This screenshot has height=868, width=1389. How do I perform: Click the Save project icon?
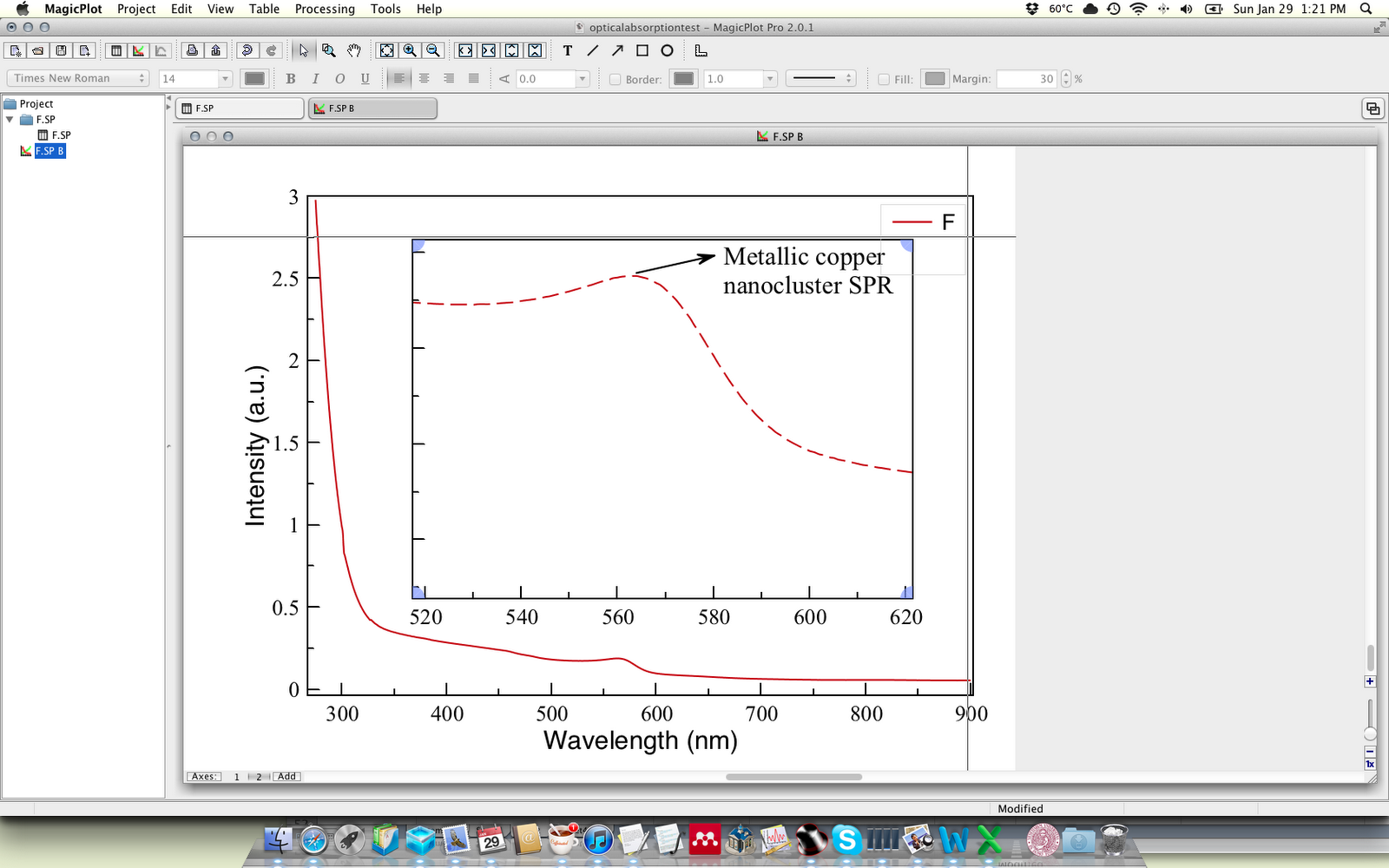pyautogui.click(x=60, y=50)
